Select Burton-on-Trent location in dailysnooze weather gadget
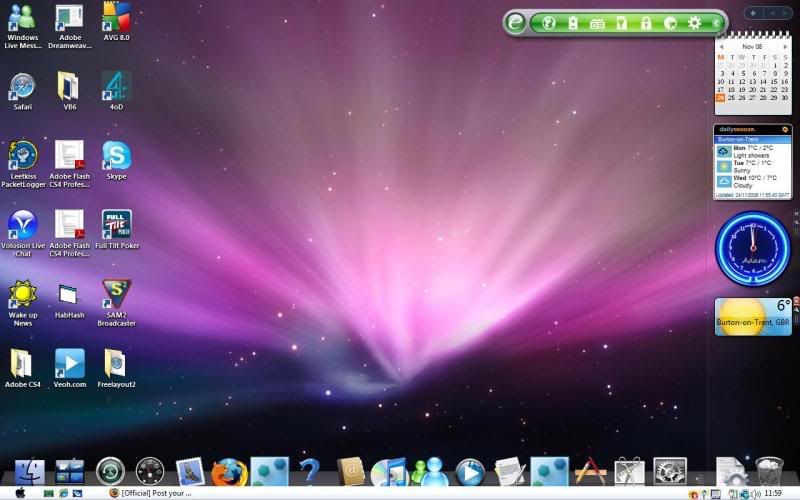Screen dimensions: 800x500 coord(752,139)
